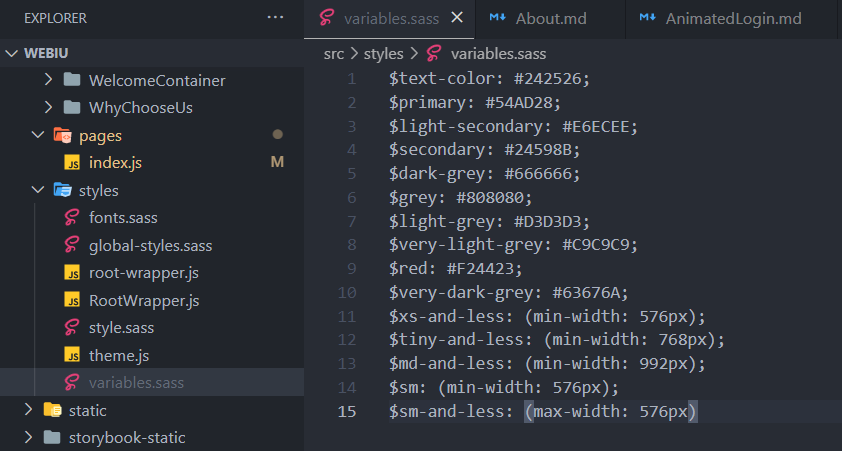Open RootWrapper.js file
Image resolution: width=842 pixels, height=451 pixels.
tap(144, 300)
